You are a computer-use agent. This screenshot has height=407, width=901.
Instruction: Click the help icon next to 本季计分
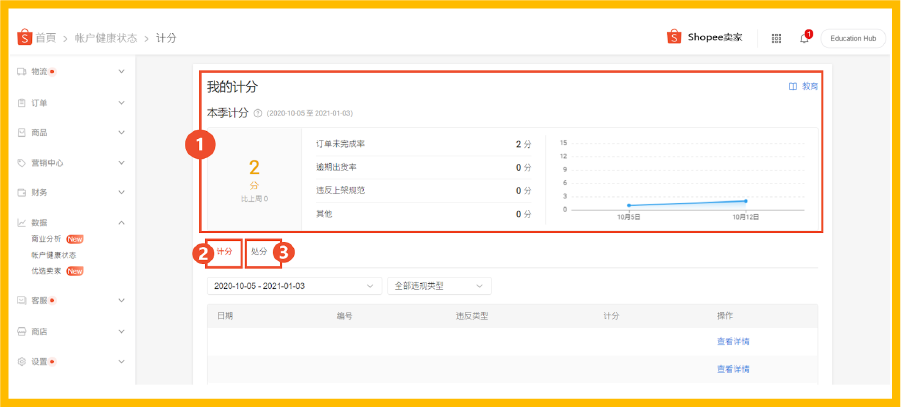[257, 113]
